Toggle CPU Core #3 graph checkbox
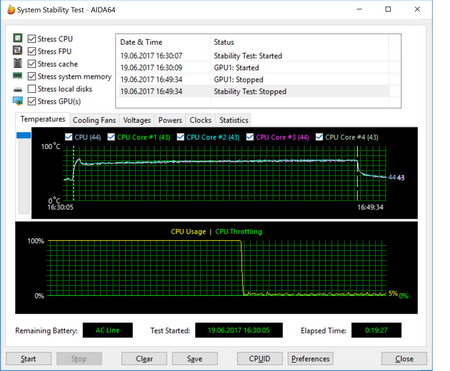The width and height of the screenshot is (450, 371). (x=250, y=137)
